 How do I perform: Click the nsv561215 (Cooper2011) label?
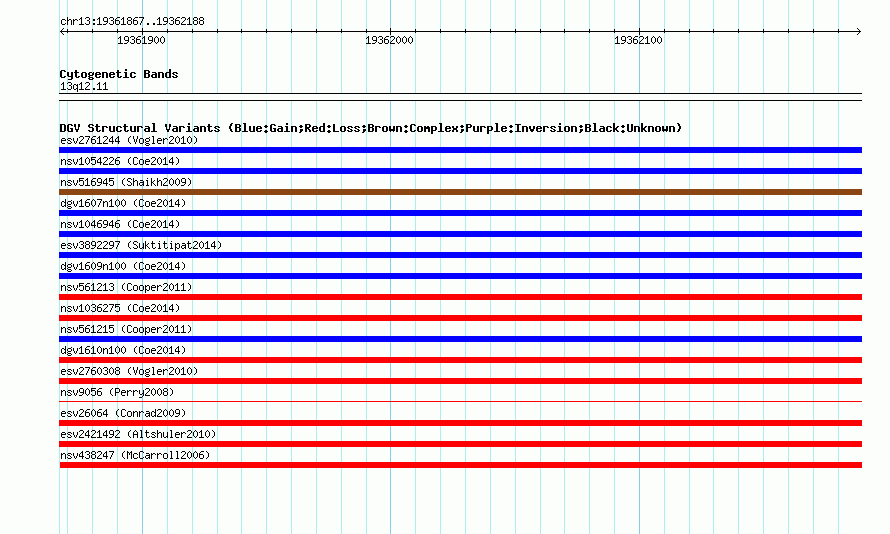point(126,329)
